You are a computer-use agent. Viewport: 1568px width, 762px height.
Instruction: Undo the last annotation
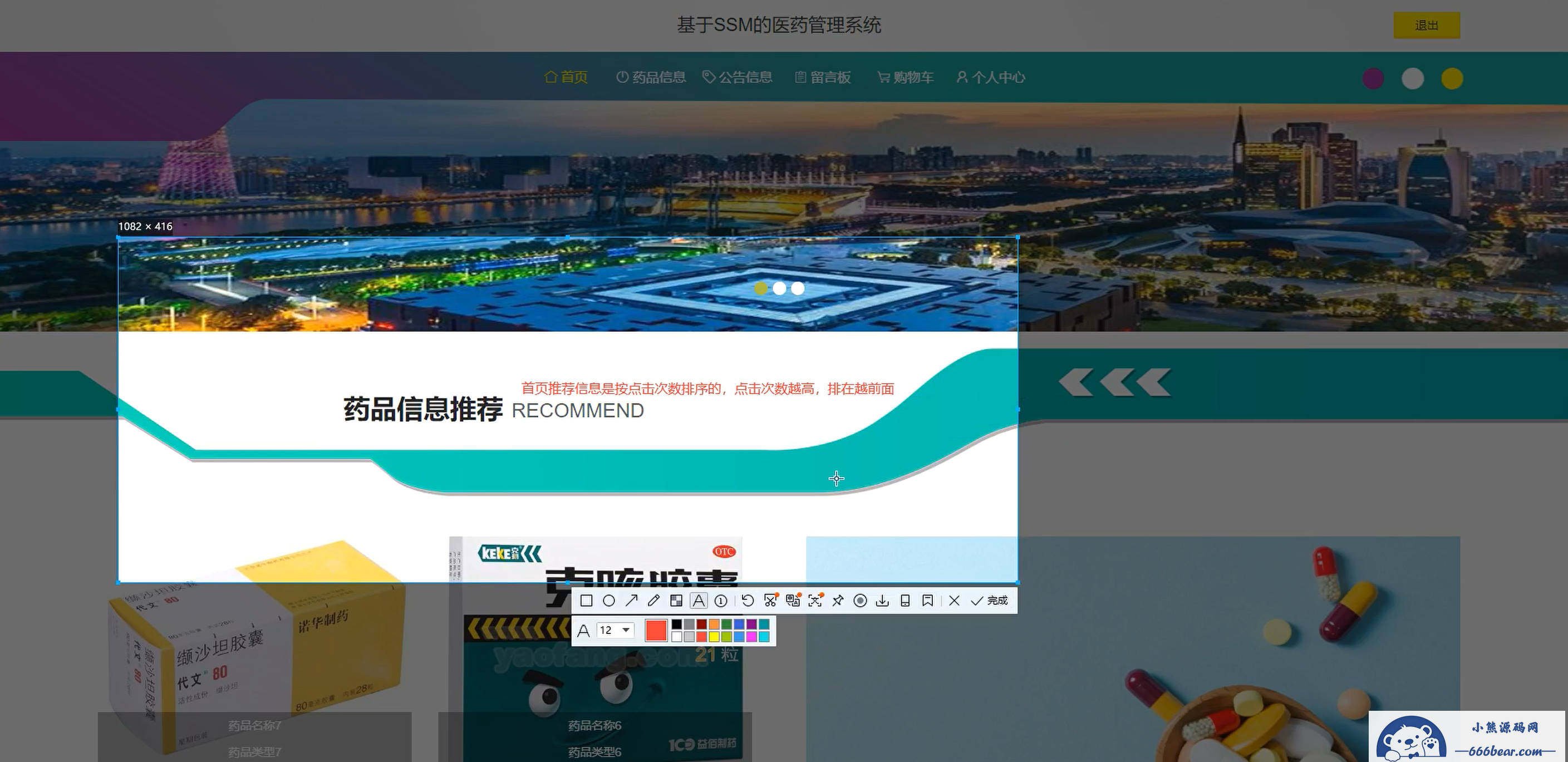pyautogui.click(x=748, y=601)
